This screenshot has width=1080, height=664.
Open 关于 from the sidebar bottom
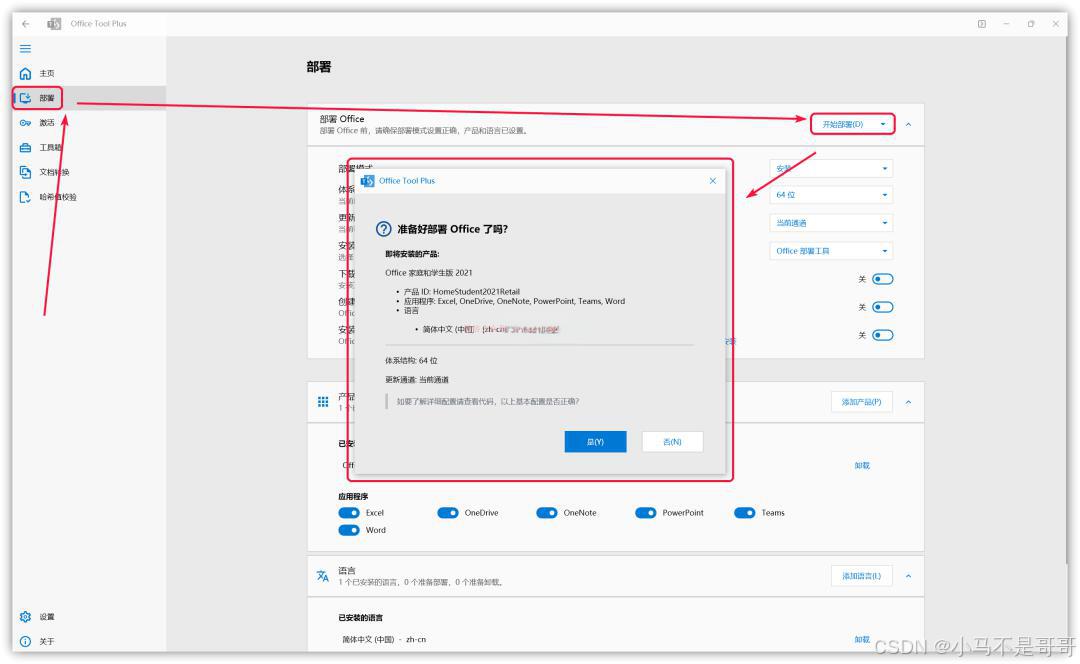pyautogui.click(x=90, y=641)
